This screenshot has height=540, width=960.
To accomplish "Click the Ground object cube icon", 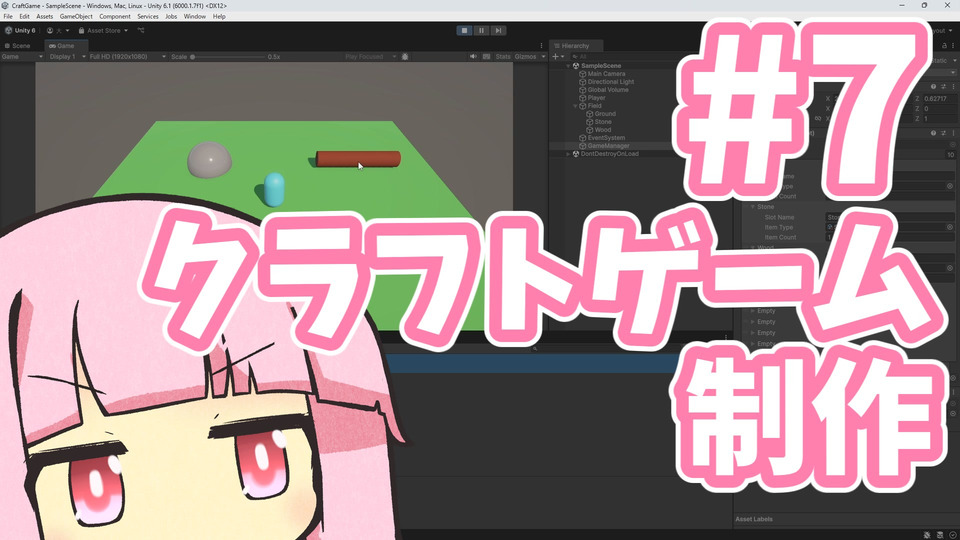I will tap(590, 114).
